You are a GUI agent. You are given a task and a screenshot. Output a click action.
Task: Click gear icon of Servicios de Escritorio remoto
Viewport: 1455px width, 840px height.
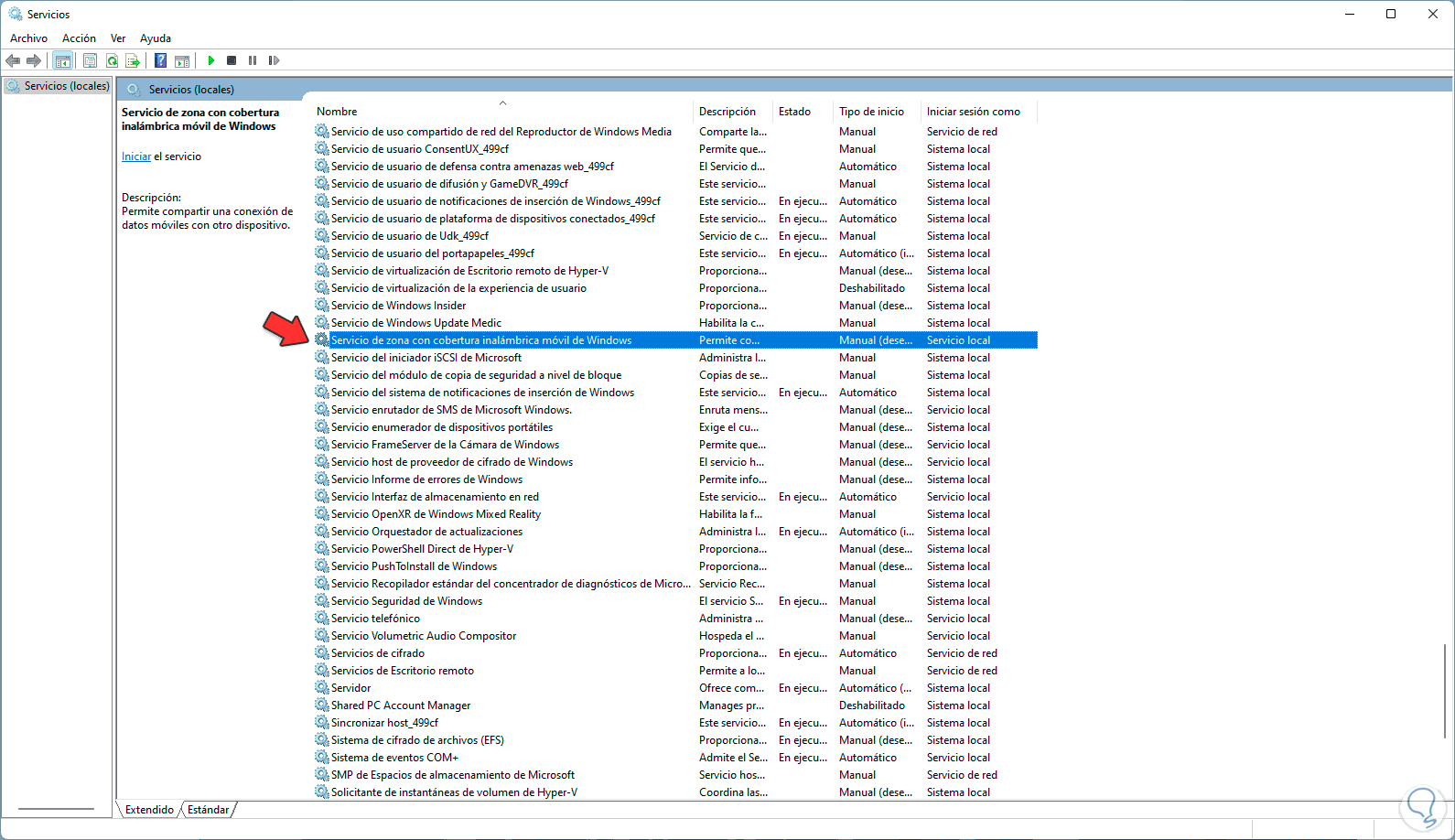[x=322, y=671]
